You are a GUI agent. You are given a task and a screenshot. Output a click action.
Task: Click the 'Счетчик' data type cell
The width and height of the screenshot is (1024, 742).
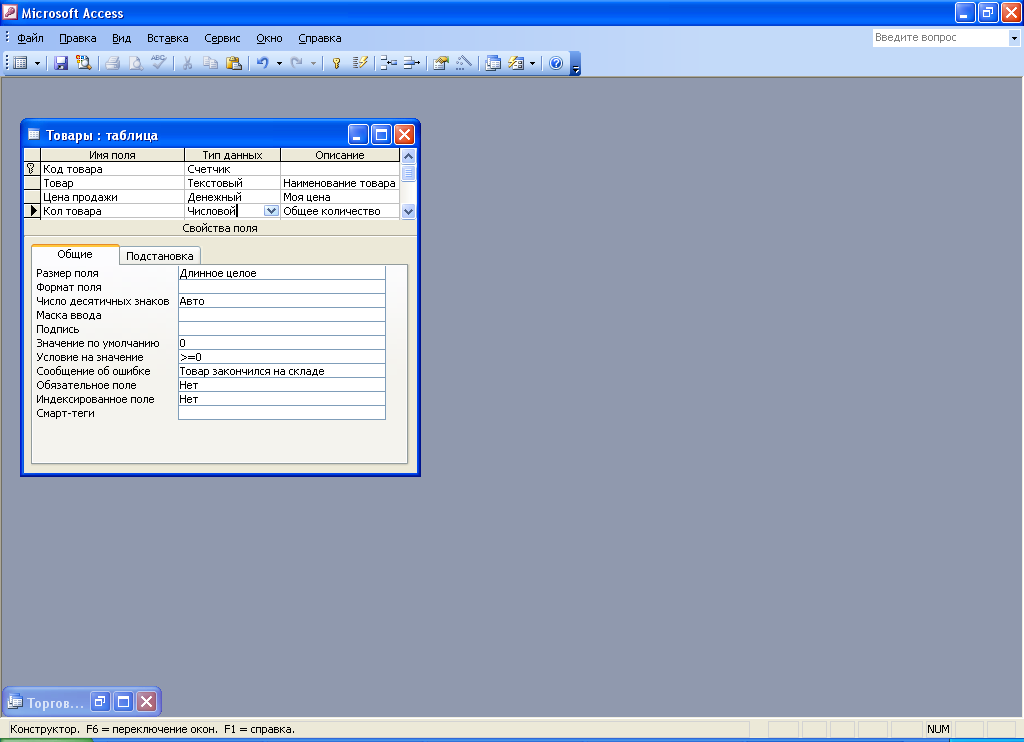(x=232, y=169)
